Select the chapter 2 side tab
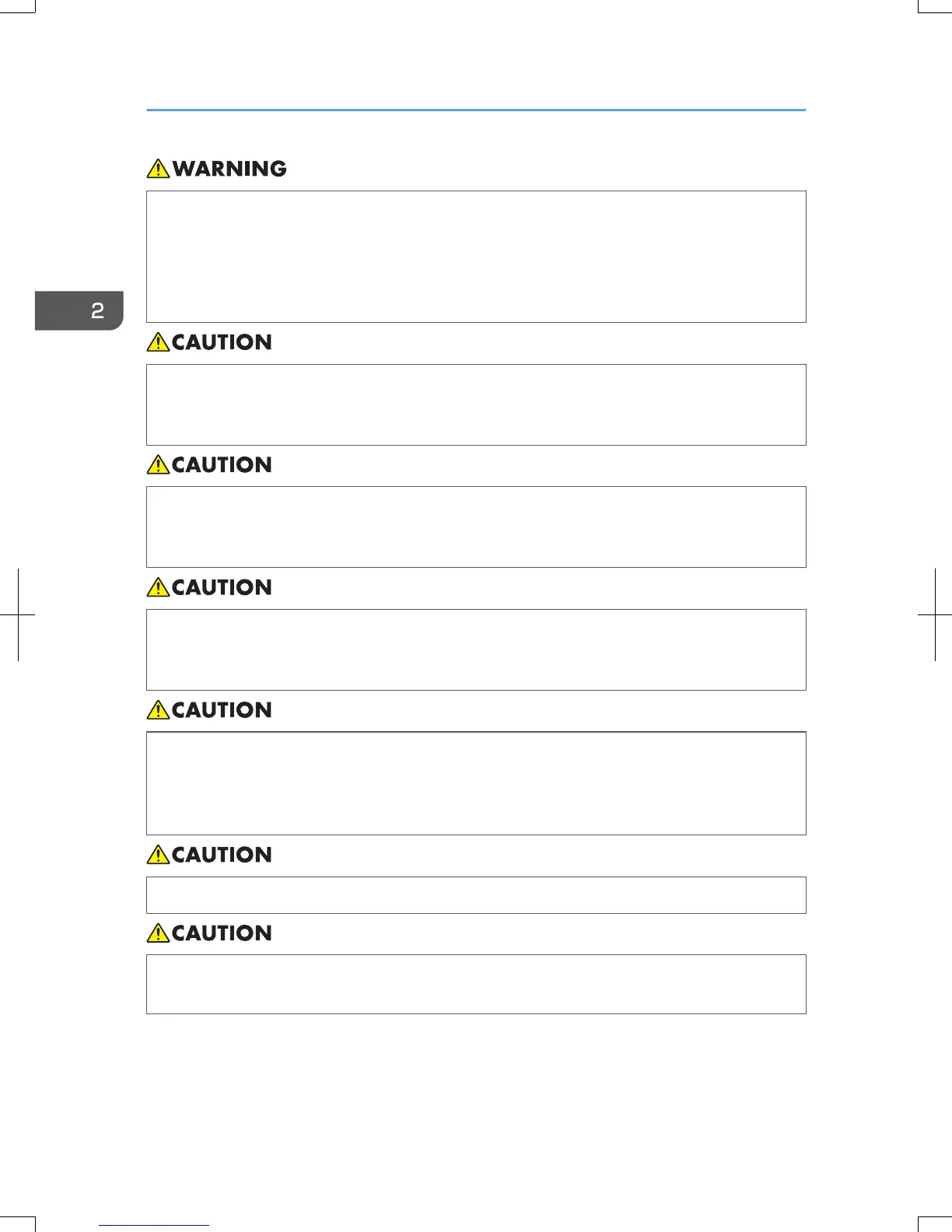 pyautogui.click(x=79, y=311)
